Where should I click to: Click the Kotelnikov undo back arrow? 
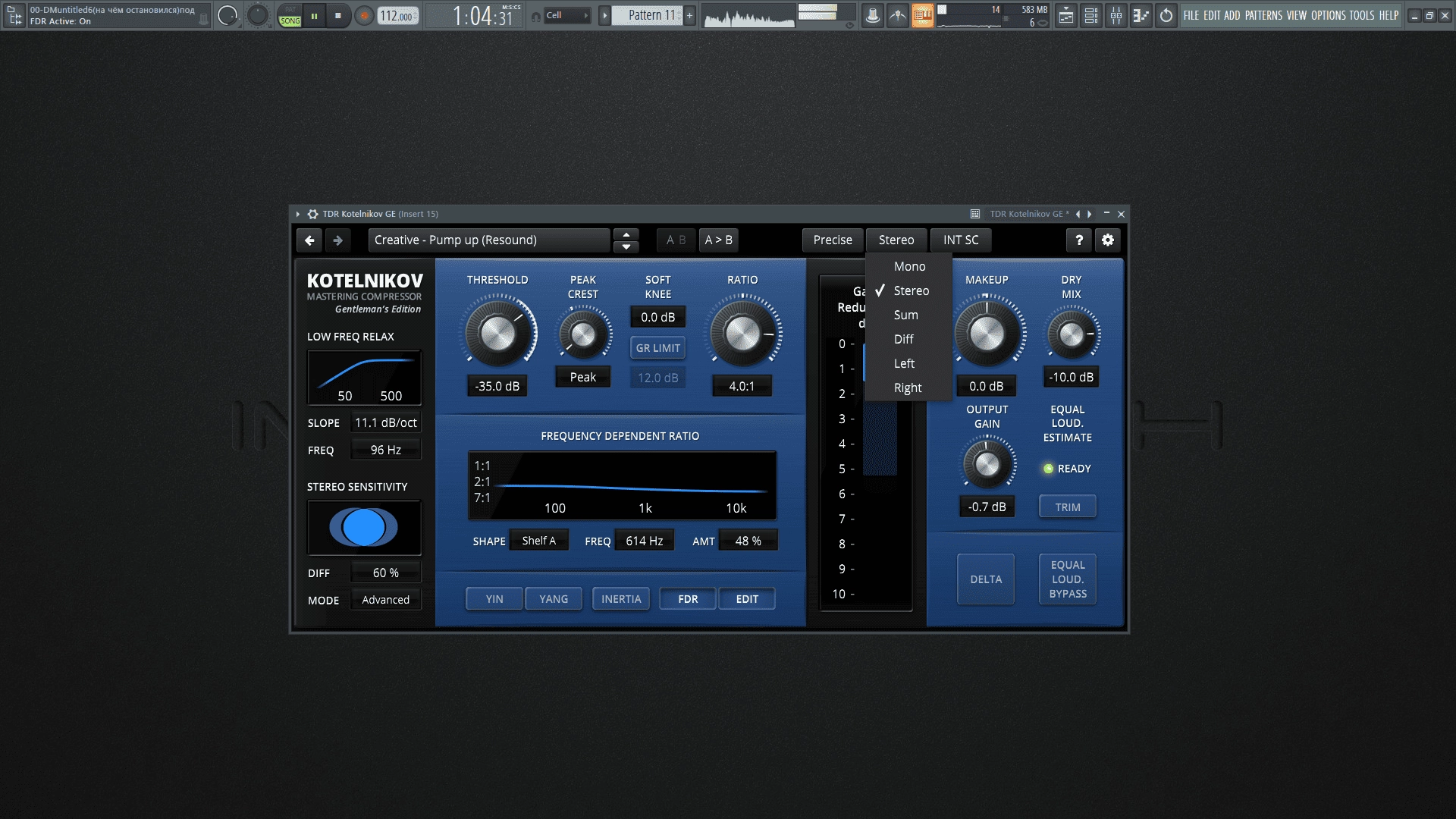click(x=309, y=240)
